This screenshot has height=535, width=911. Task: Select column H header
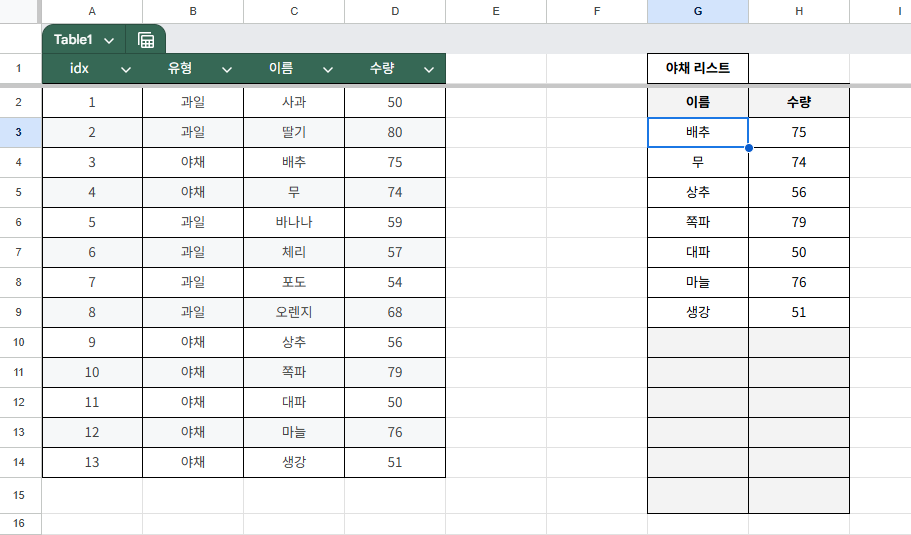pyautogui.click(x=799, y=11)
